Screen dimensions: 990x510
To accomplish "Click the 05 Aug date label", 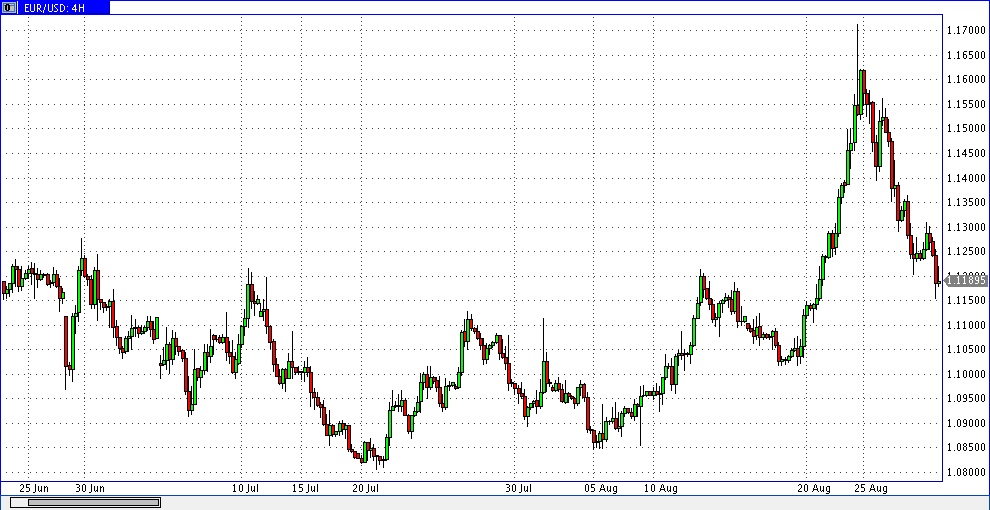I will coord(600,489).
